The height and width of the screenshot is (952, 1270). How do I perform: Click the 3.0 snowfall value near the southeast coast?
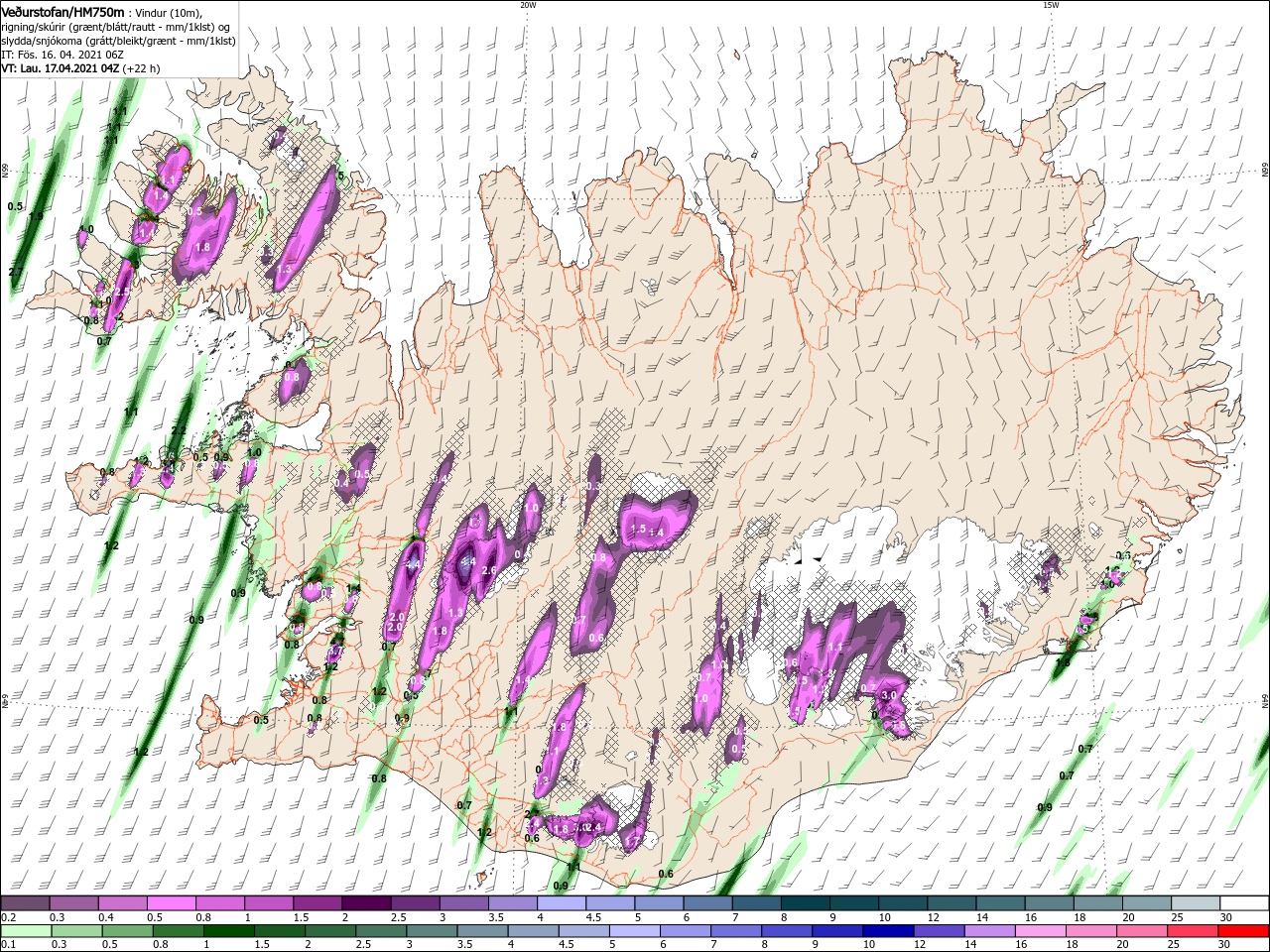(x=889, y=695)
